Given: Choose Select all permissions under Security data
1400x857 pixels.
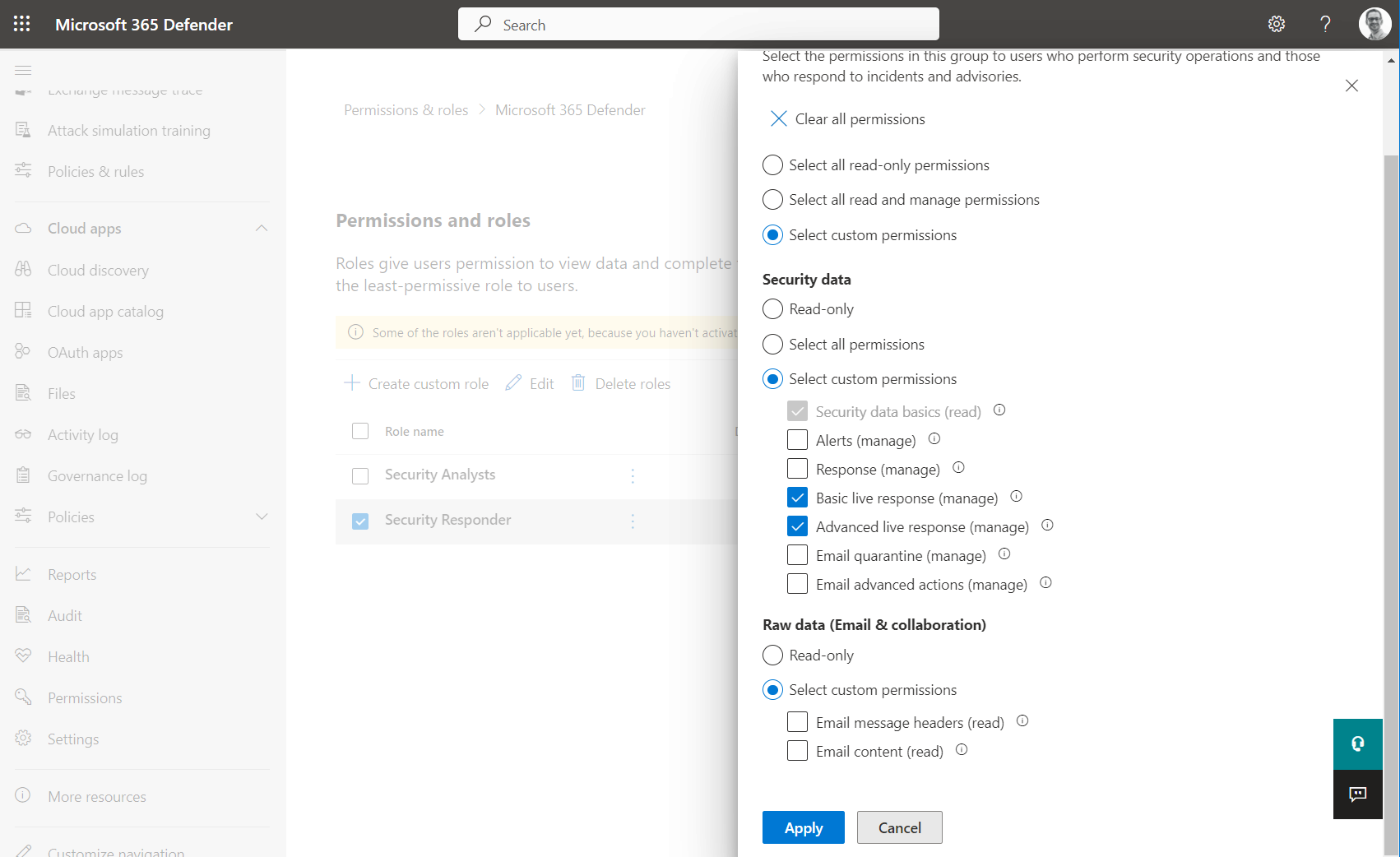Looking at the screenshot, I should point(772,345).
